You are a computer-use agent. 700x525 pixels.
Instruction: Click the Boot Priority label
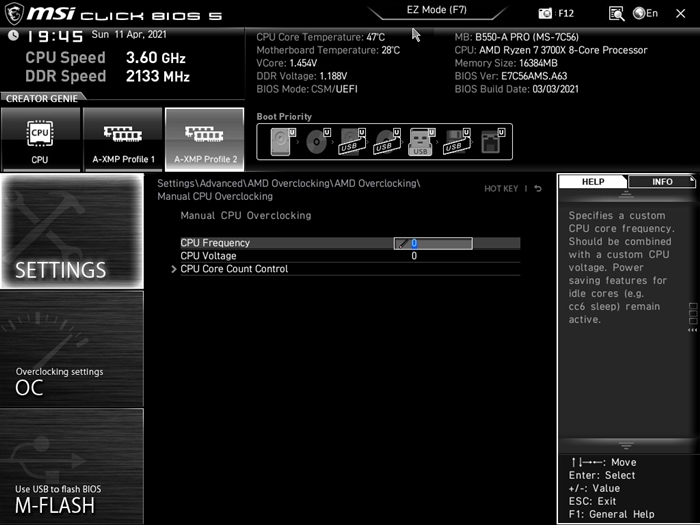point(284,117)
